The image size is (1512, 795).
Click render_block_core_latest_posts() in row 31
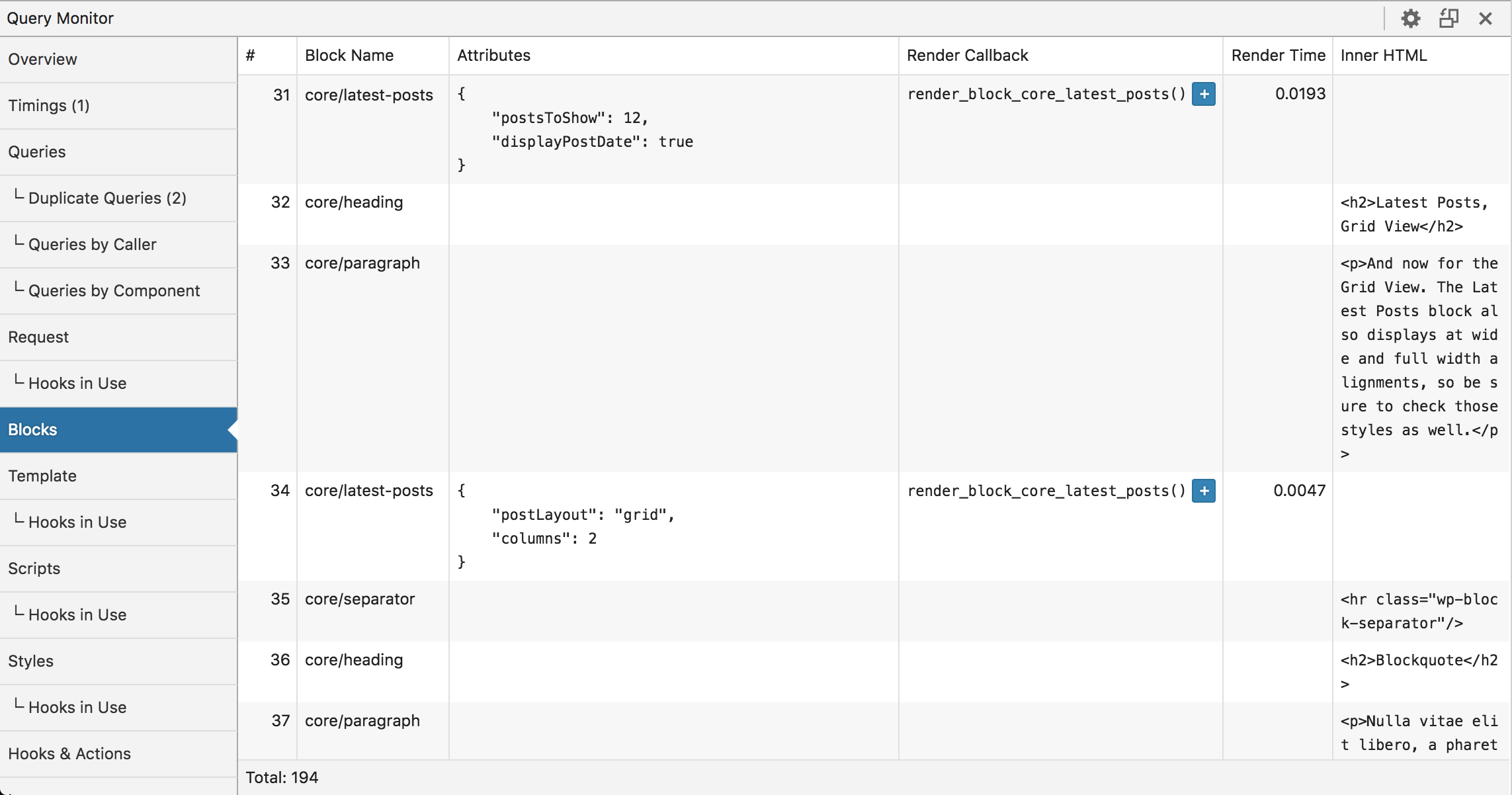[1046, 94]
